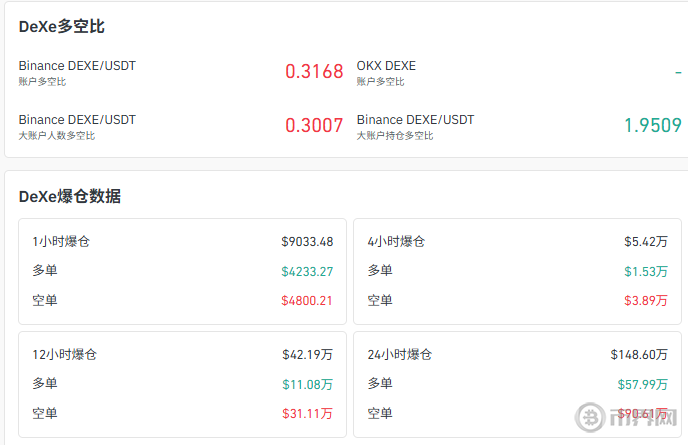Click the $3.89万 short liquidation value
This screenshot has width=688, height=445.
[x=646, y=301]
